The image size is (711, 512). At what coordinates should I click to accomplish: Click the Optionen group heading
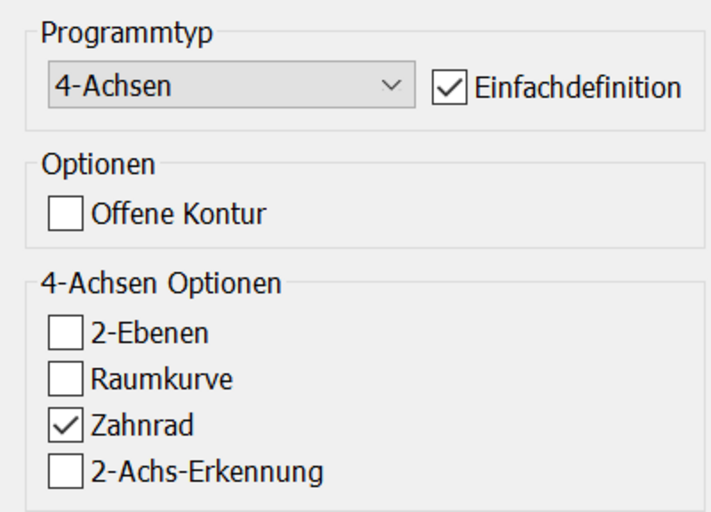(x=98, y=163)
